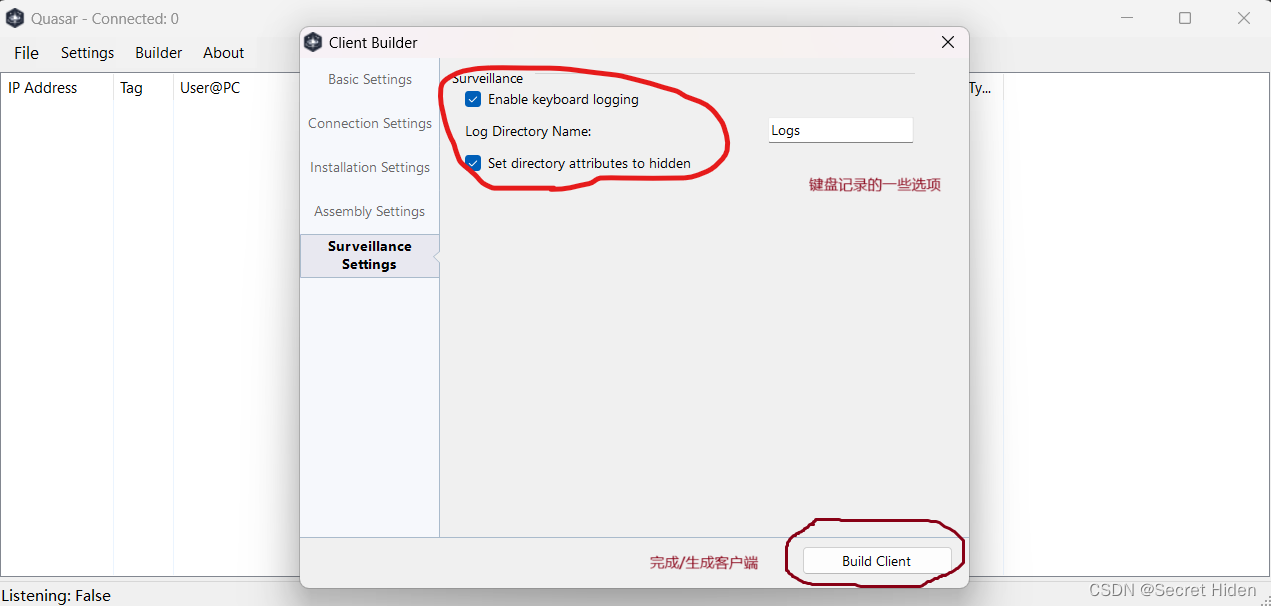Open the Builder menu

point(159,53)
